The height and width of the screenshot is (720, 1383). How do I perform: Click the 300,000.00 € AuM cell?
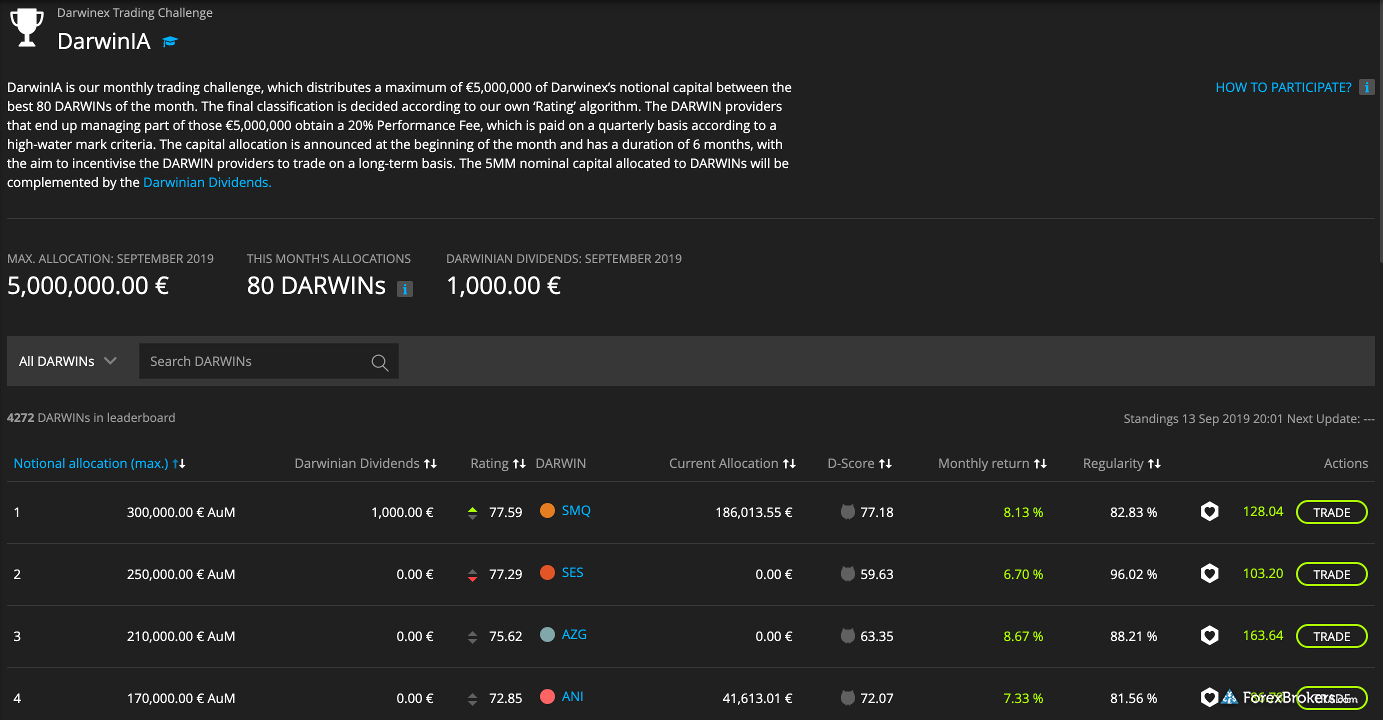click(x=181, y=513)
